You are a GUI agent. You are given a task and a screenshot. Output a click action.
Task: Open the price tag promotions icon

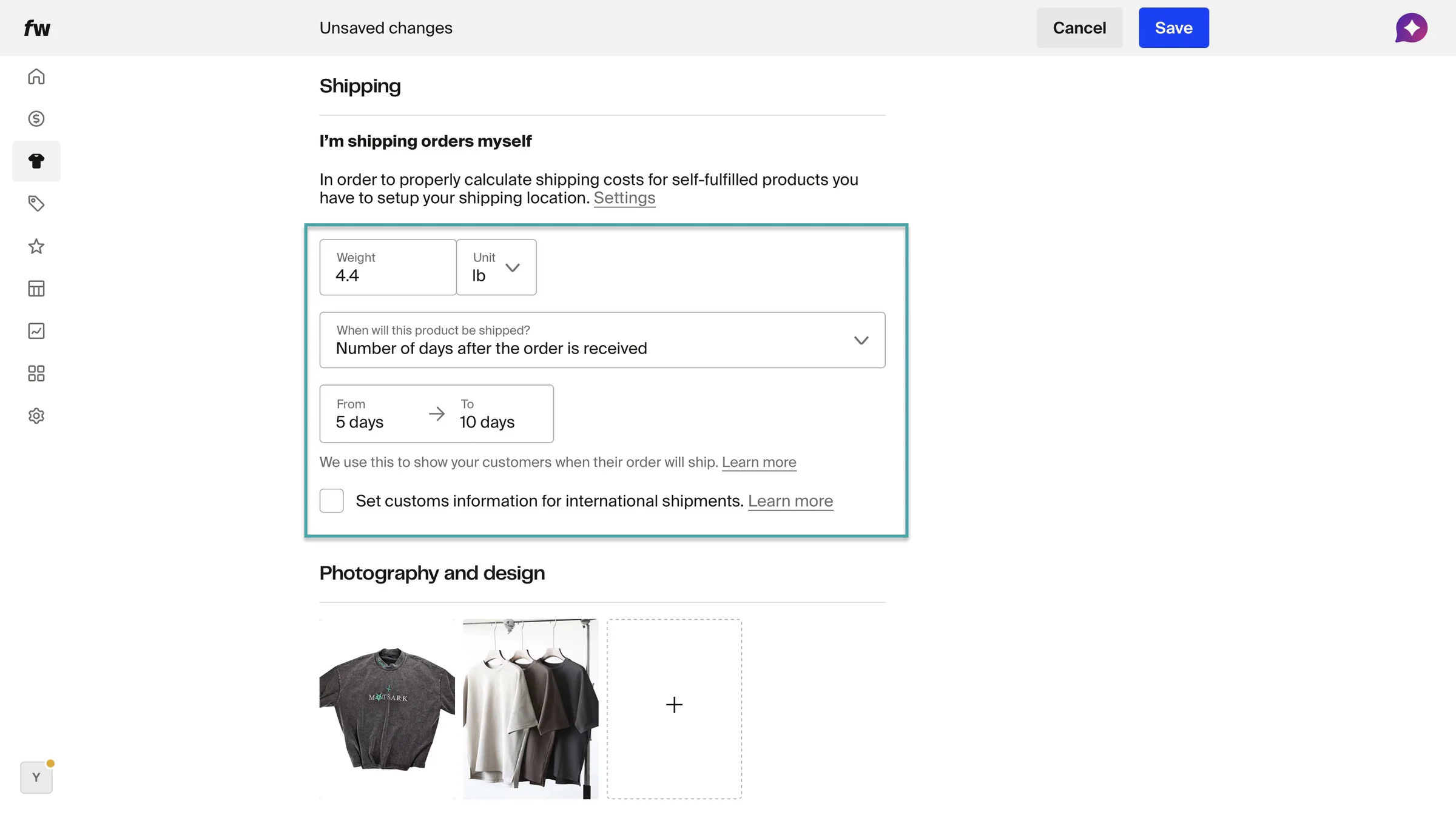pyautogui.click(x=36, y=204)
